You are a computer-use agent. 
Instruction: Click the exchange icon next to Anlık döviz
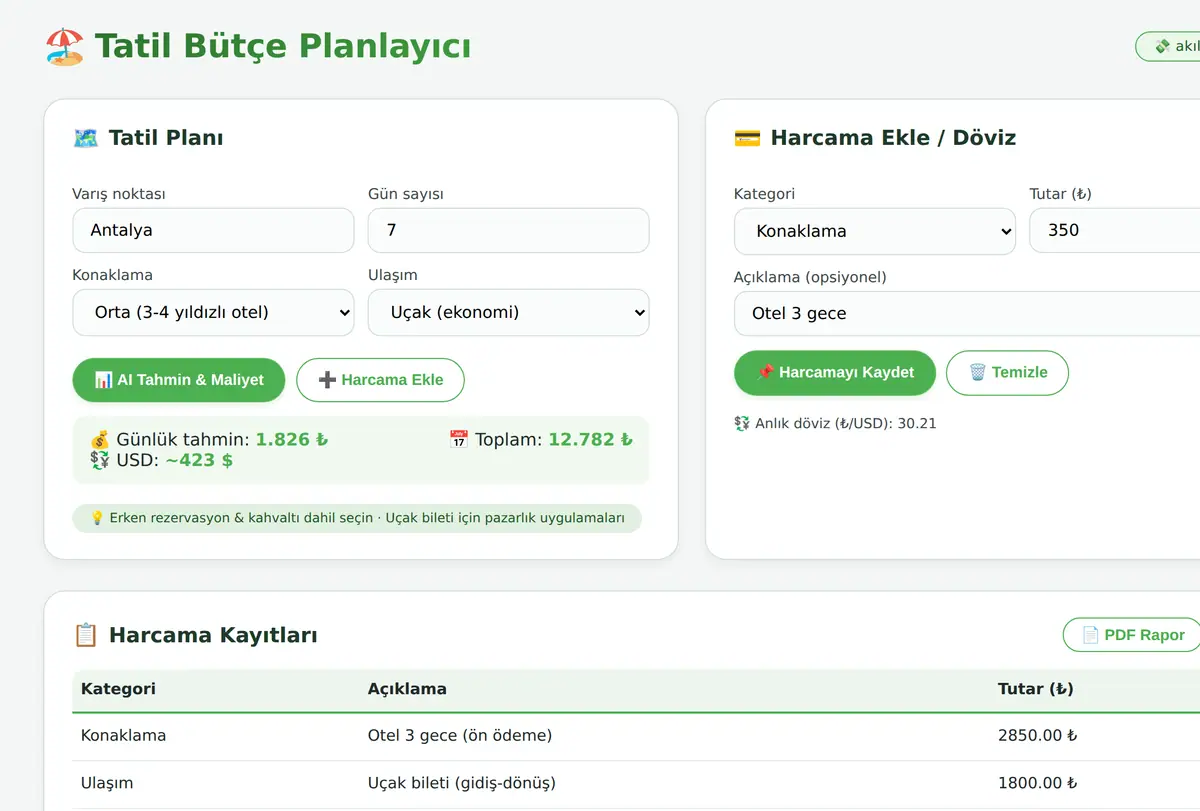pos(742,423)
